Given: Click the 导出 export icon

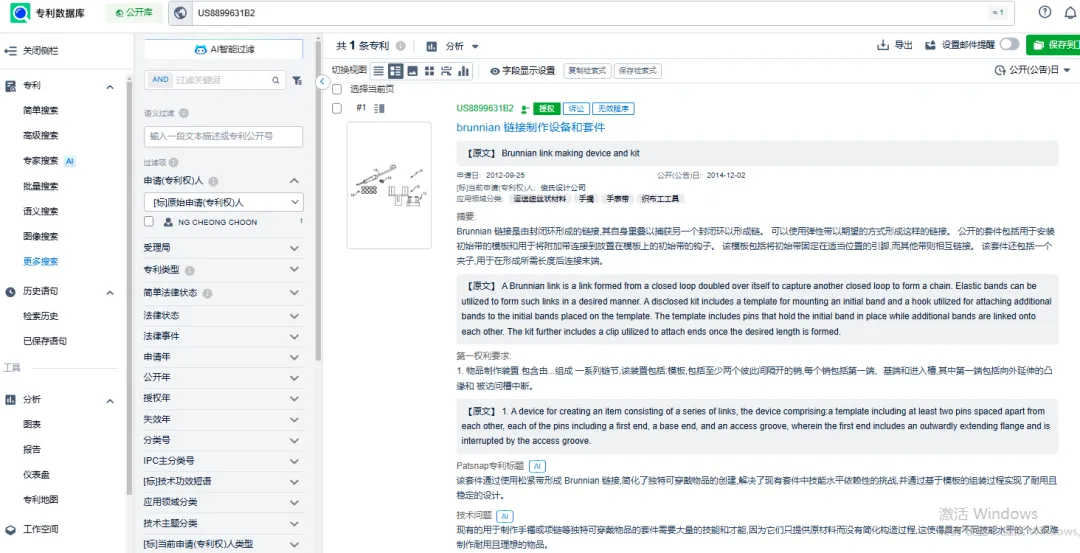Looking at the screenshot, I should (882, 45).
